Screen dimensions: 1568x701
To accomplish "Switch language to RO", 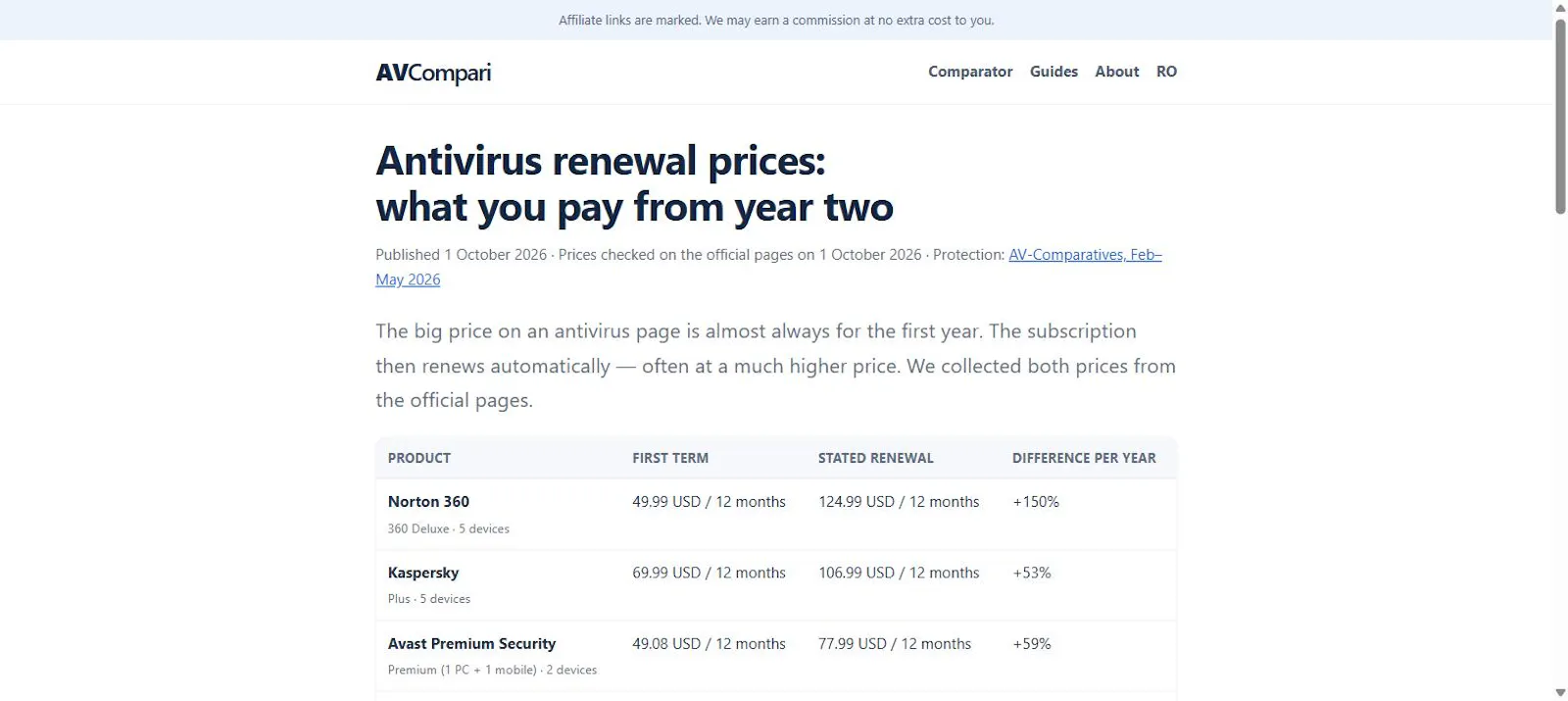I will 1166,72.
